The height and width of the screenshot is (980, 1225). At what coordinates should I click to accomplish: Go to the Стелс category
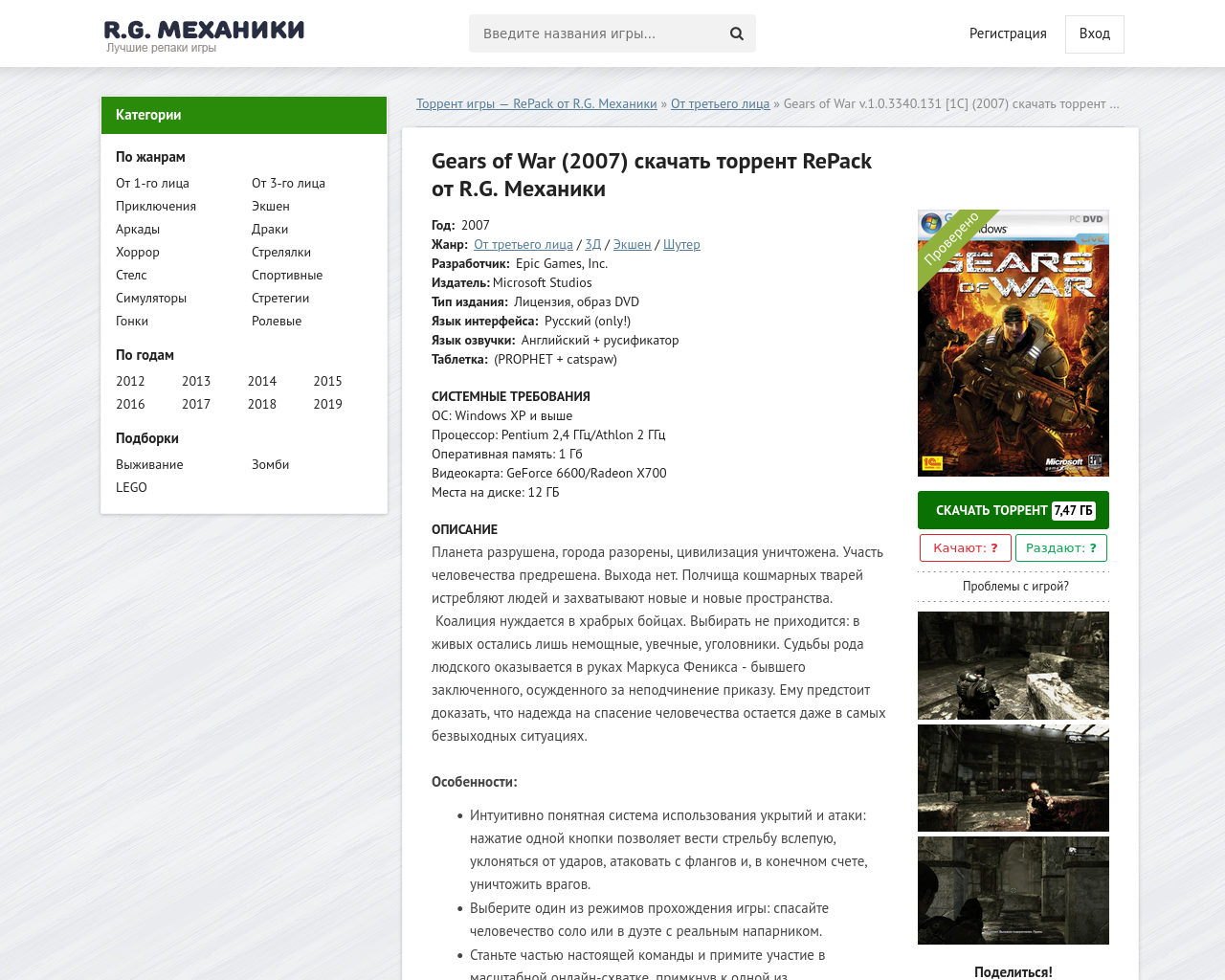[x=131, y=275]
